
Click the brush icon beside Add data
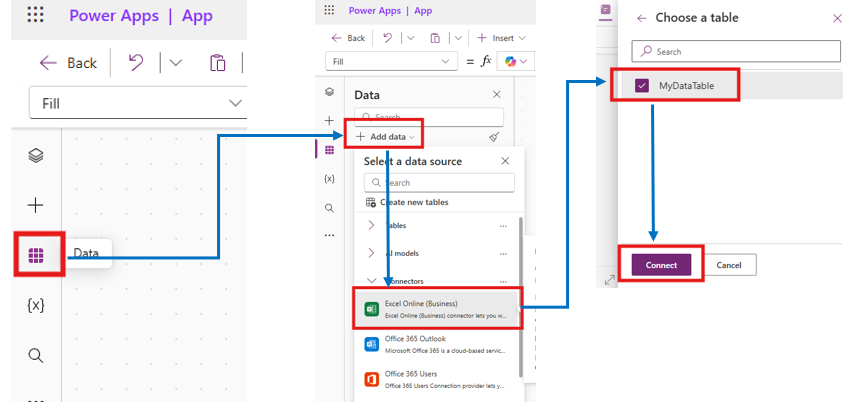coord(494,137)
